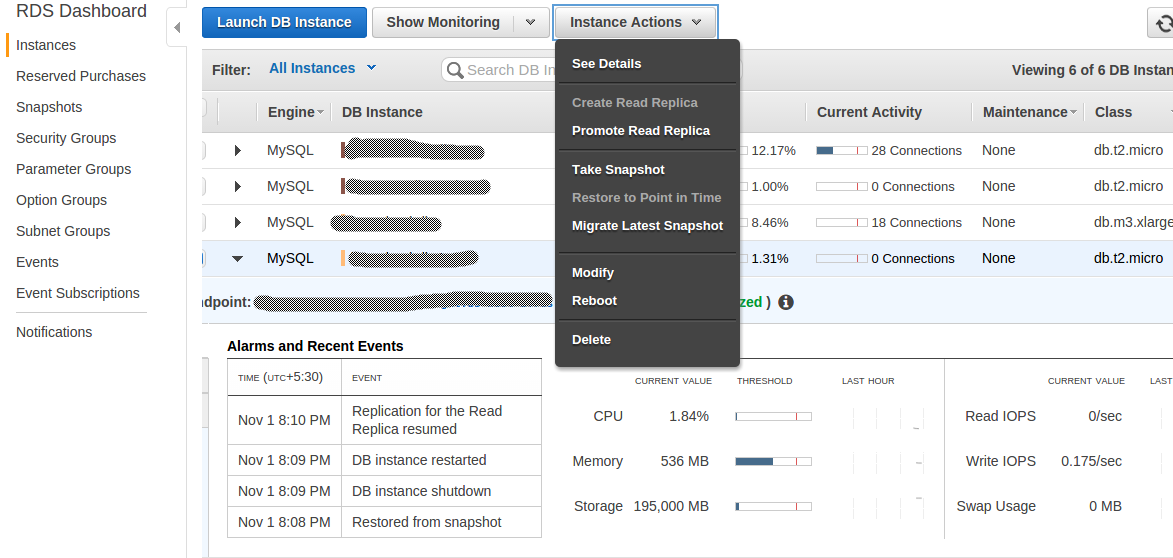Click the DB instance restarted event

pyautogui.click(x=419, y=460)
